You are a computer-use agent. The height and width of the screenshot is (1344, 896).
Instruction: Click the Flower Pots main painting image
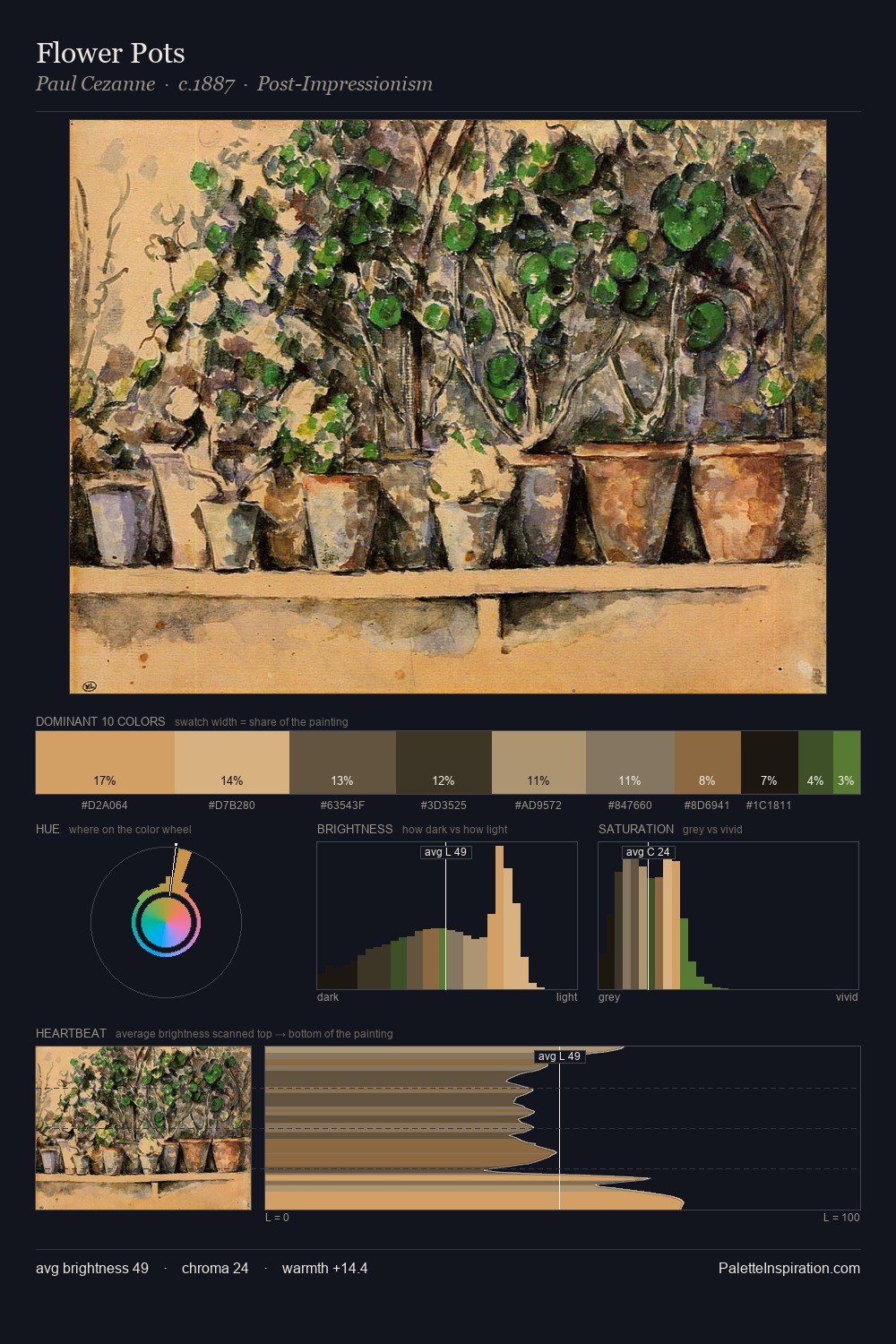pyautogui.click(x=448, y=407)
